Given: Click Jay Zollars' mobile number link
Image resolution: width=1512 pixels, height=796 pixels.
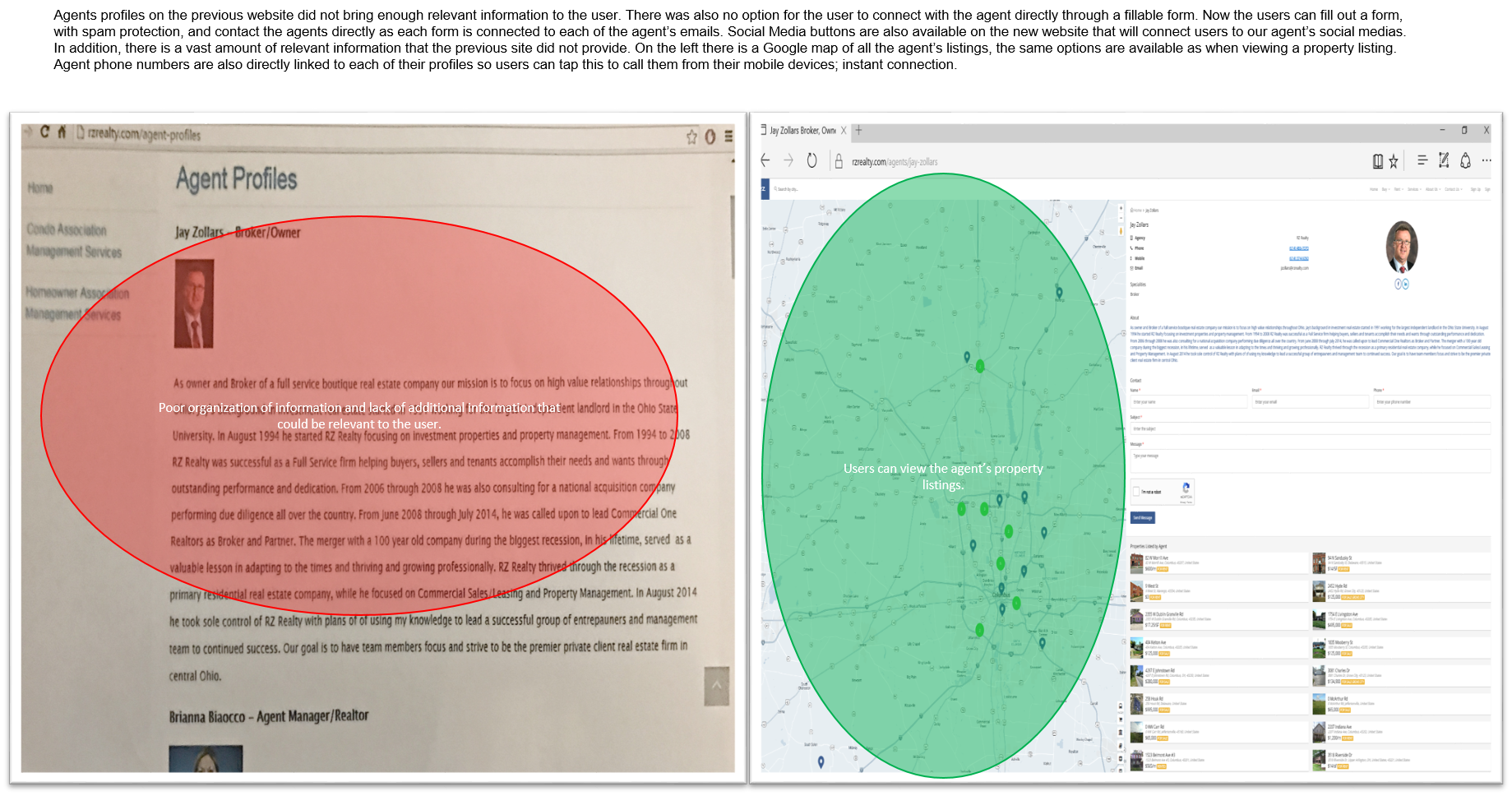Looking at the screenshot, I should tap(1298, 258).
